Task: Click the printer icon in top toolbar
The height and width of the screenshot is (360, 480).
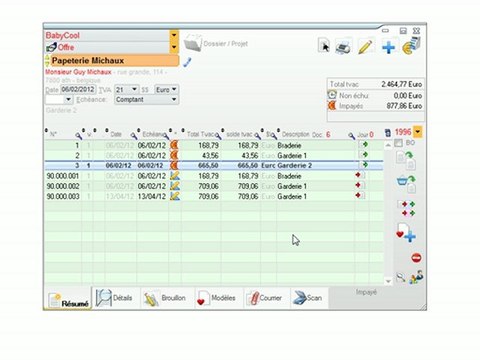Action: click(x=343, y=47)
